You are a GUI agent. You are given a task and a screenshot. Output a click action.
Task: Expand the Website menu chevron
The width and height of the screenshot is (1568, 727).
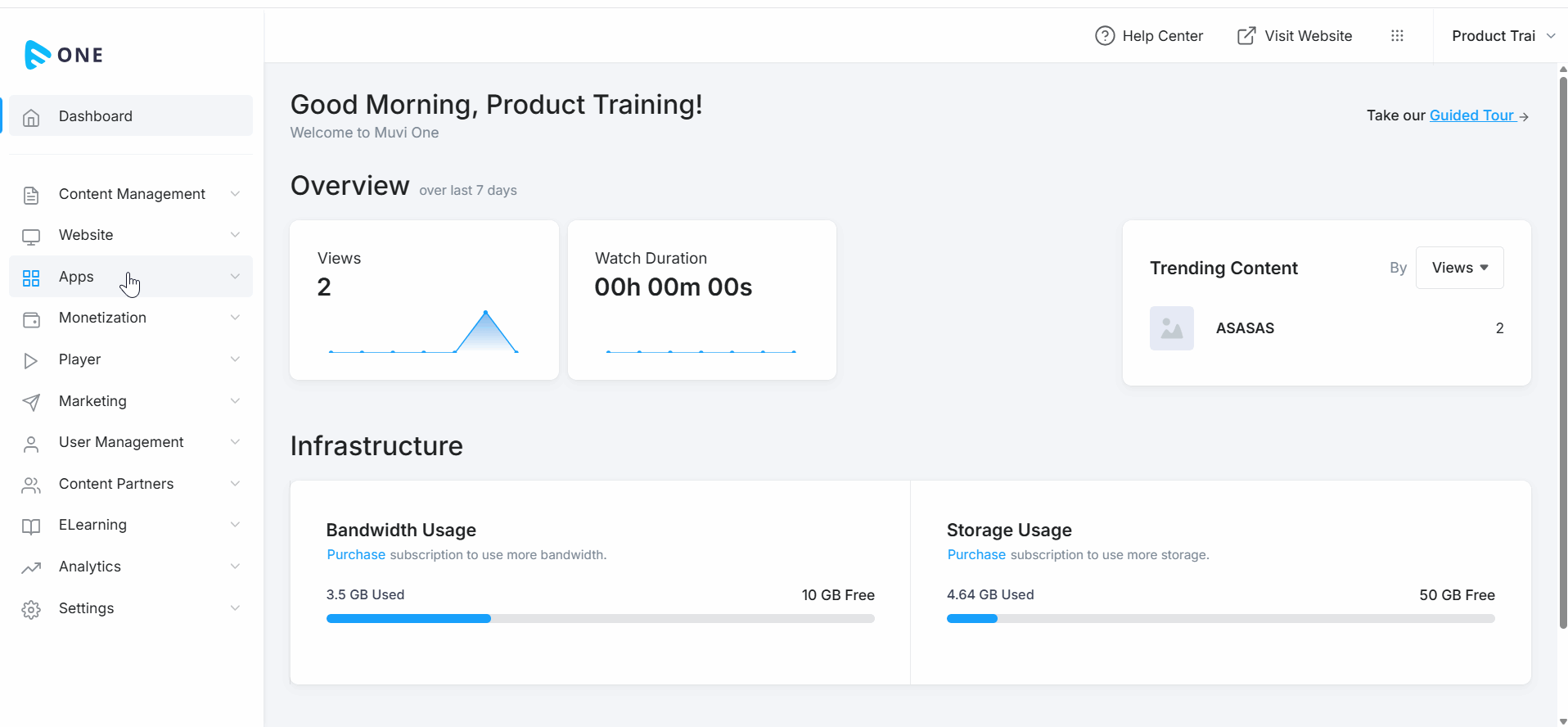pyautogui.click(x=235, y=235)
